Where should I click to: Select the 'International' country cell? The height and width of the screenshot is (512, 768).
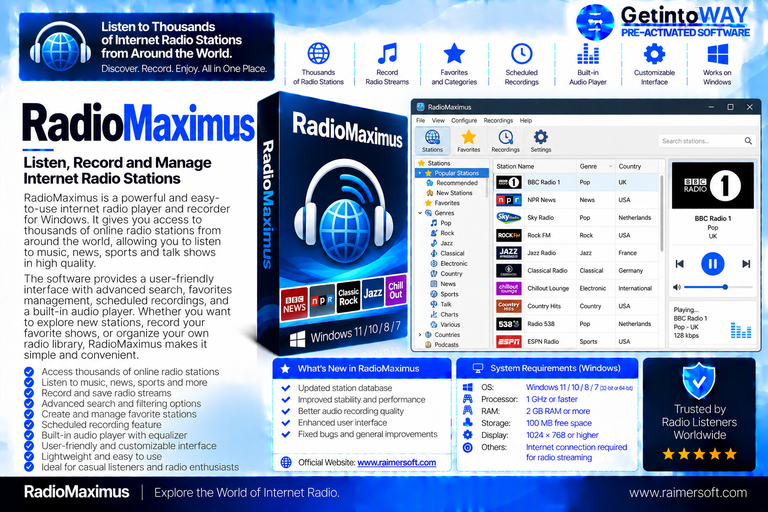pos(635,289)
